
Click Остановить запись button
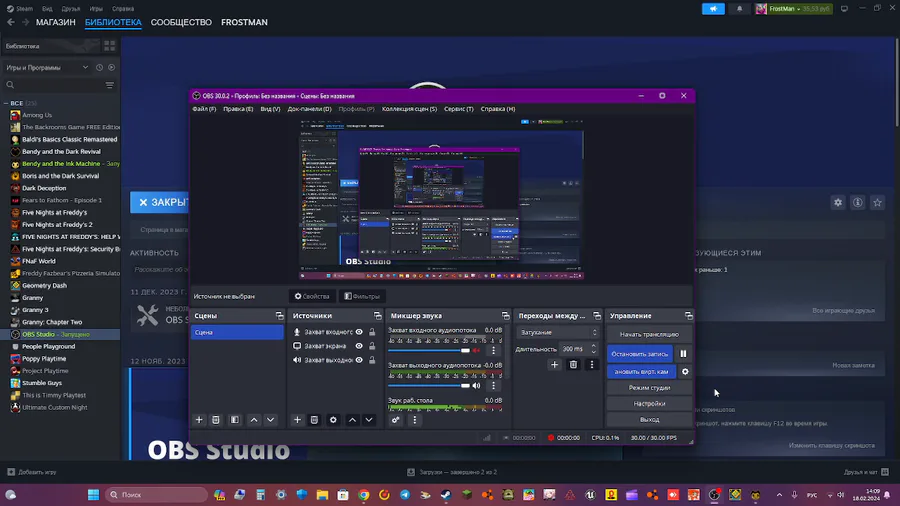coord(640,354)
